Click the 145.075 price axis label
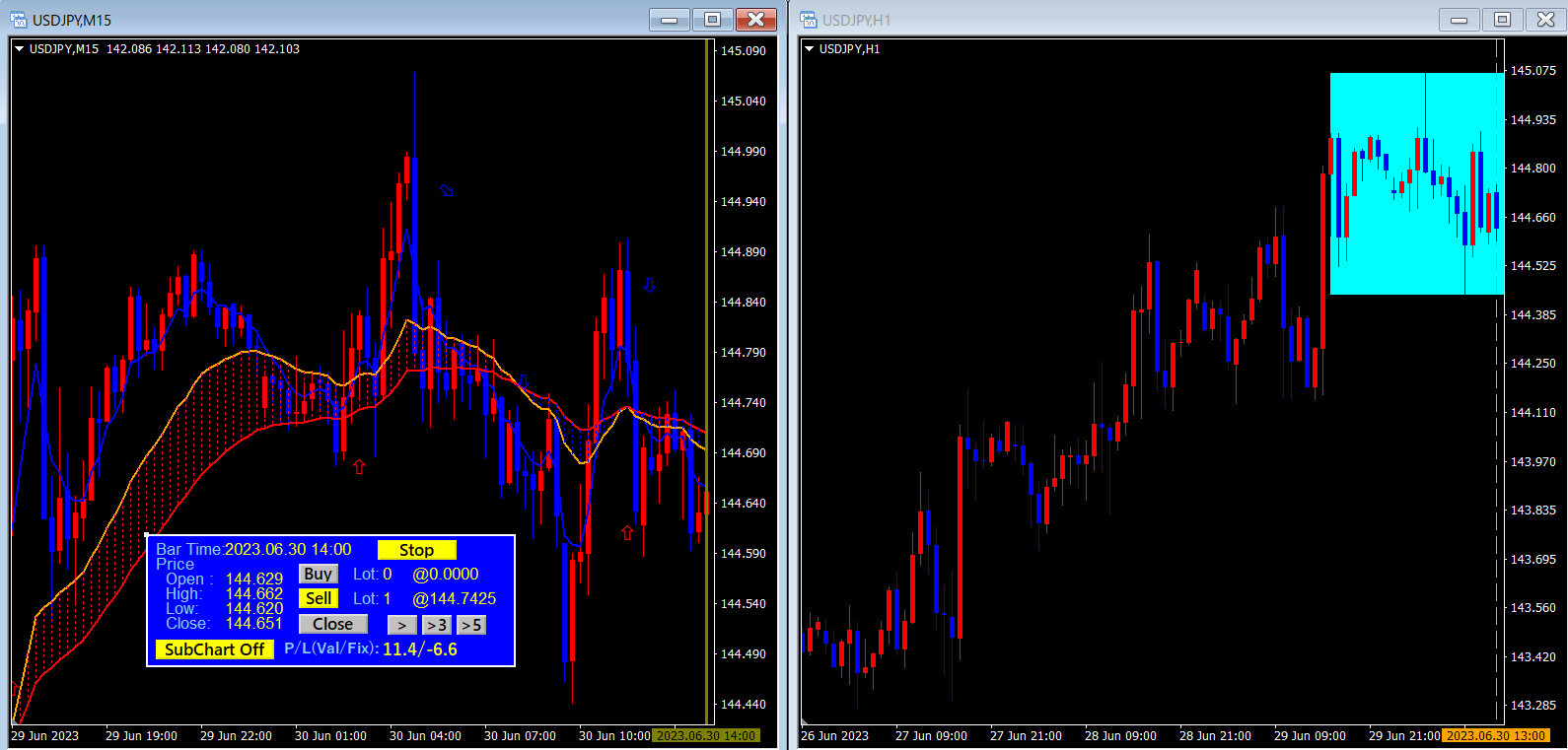Viewport: 1568px width, 750px height. click(1533, 70)
